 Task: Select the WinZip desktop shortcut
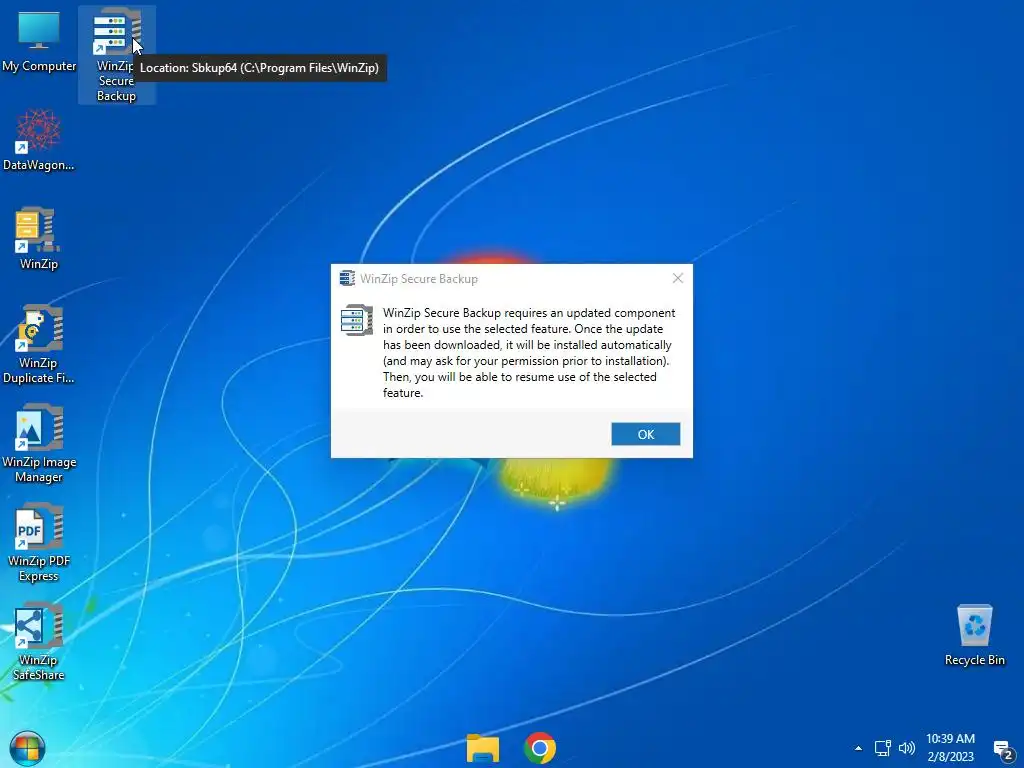[39, 238]
